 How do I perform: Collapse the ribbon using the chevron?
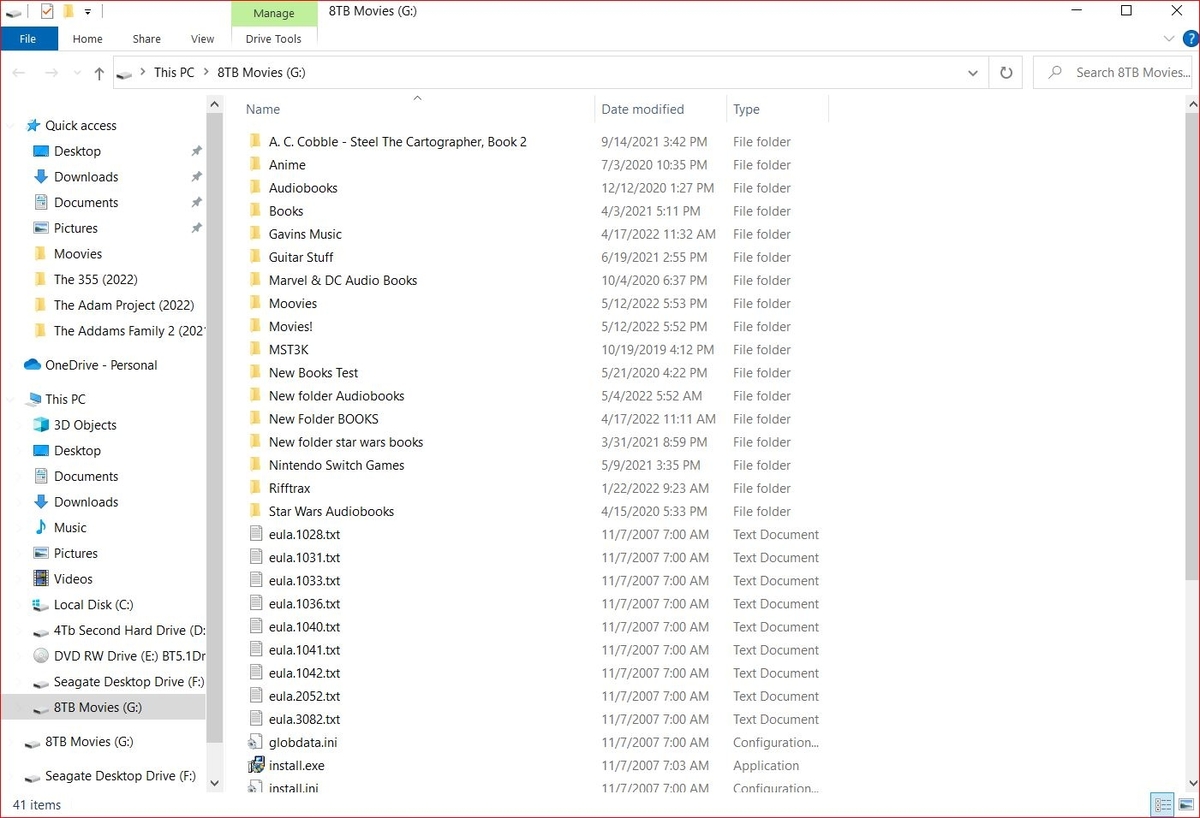coord(1168,38)
